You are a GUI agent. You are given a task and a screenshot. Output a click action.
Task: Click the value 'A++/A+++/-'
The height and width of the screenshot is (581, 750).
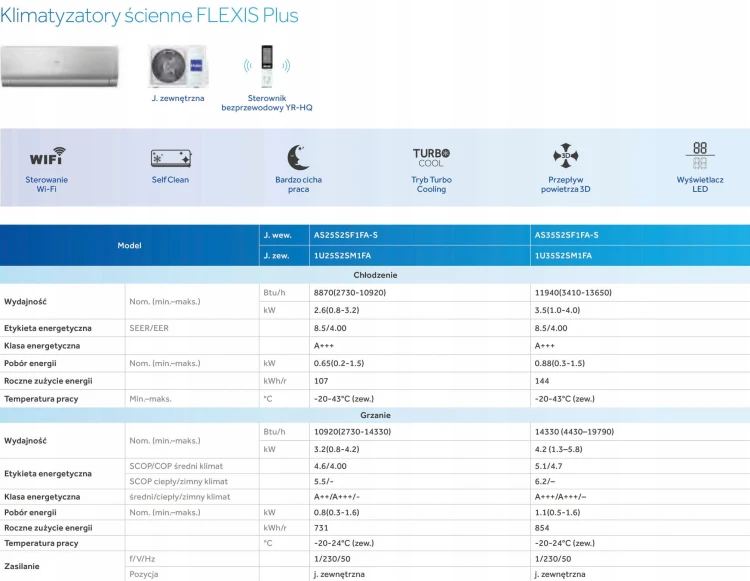pos(337,497)
